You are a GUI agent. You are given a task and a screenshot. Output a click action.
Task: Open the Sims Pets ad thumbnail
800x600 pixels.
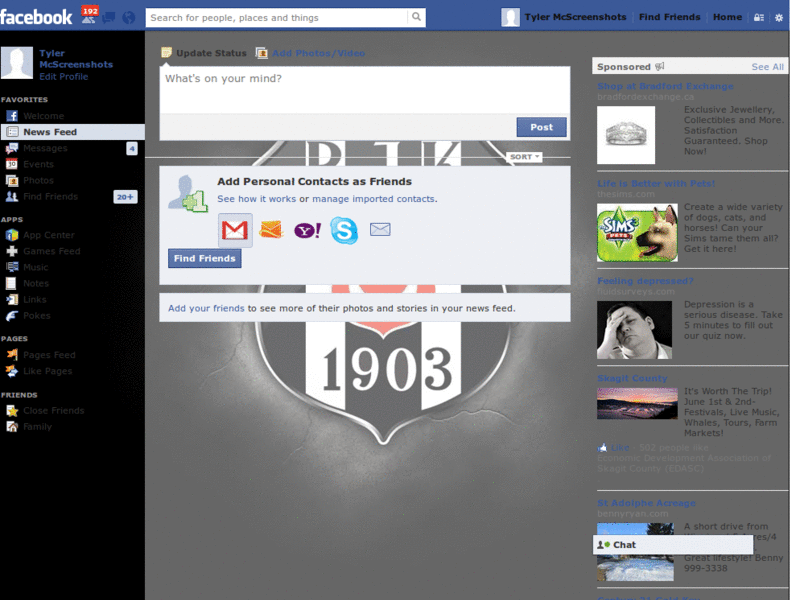click(x=637, y=233)
